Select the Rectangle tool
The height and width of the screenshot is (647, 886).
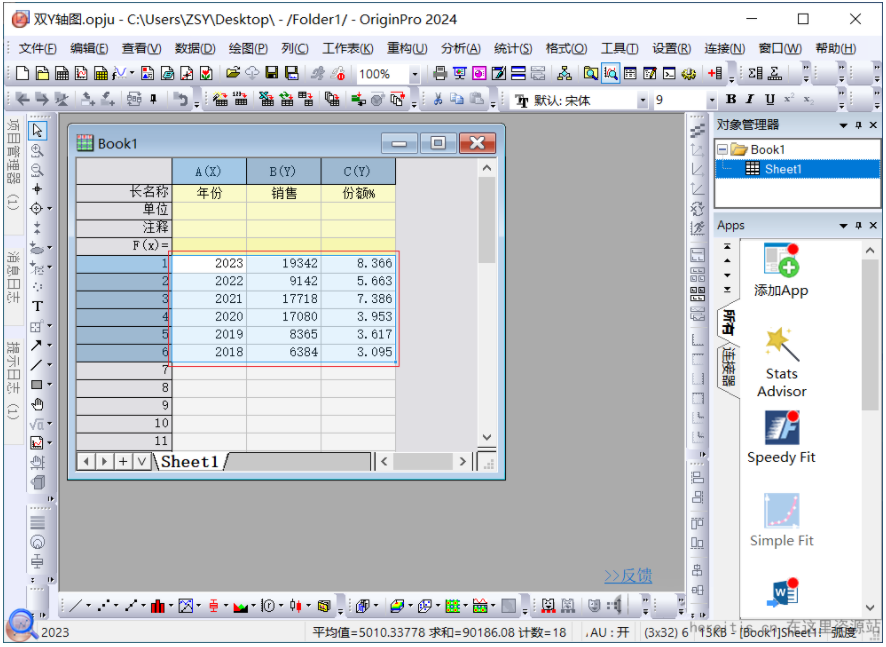(x=36, y=384)
